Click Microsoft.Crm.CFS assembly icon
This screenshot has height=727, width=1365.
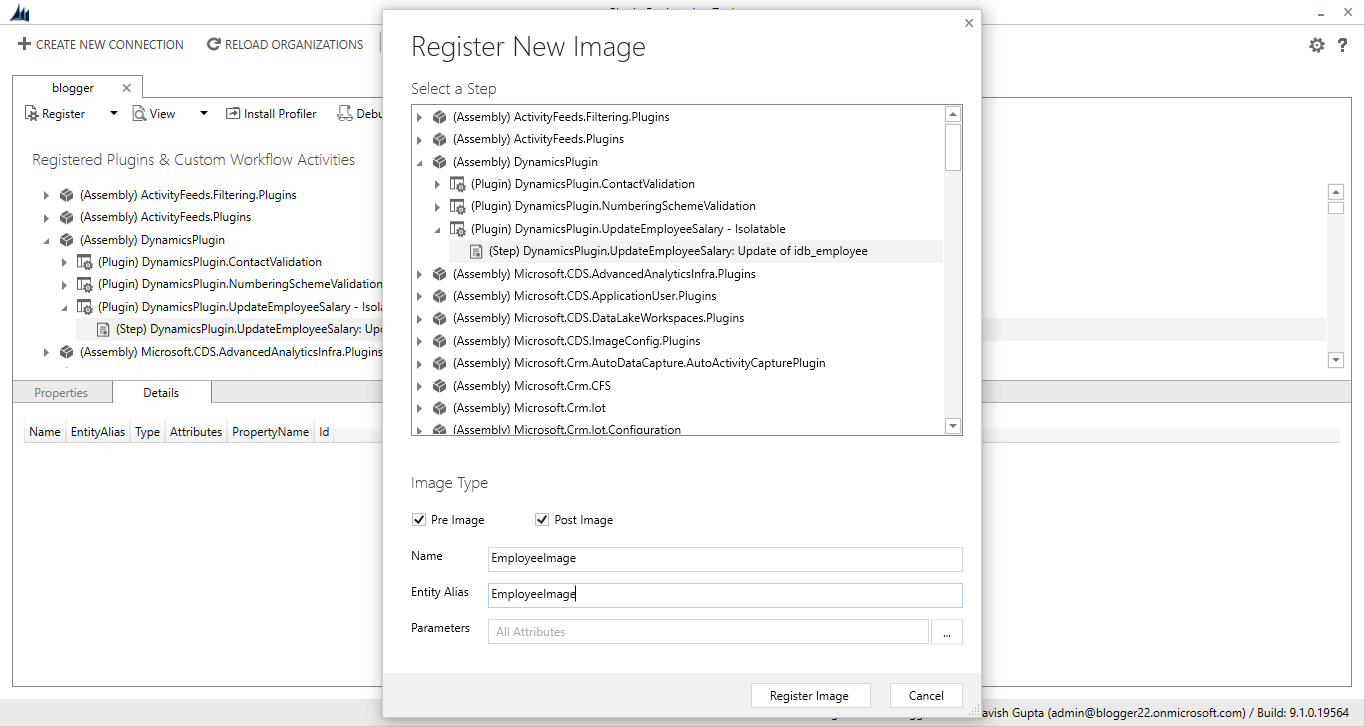tap(439, 386)
